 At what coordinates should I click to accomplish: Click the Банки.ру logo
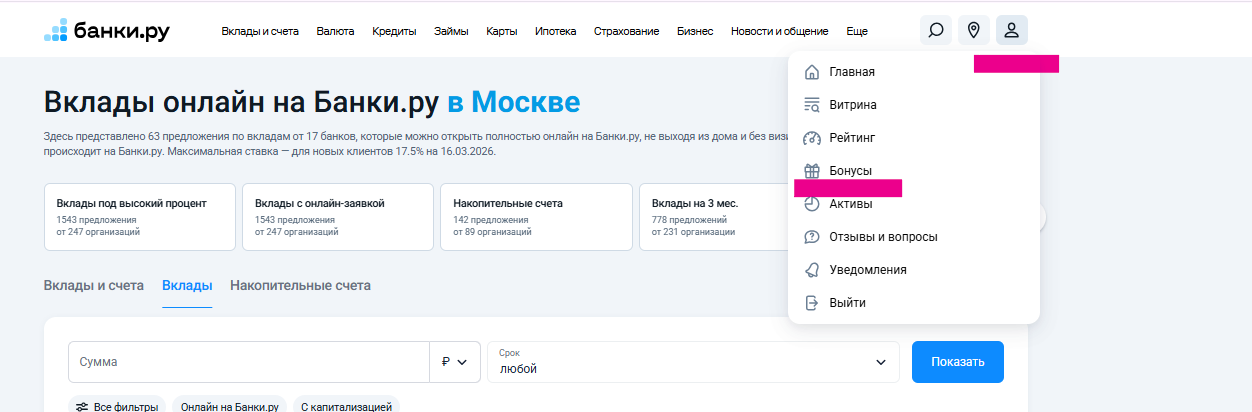pyautogui.click(x=107, y=31)
